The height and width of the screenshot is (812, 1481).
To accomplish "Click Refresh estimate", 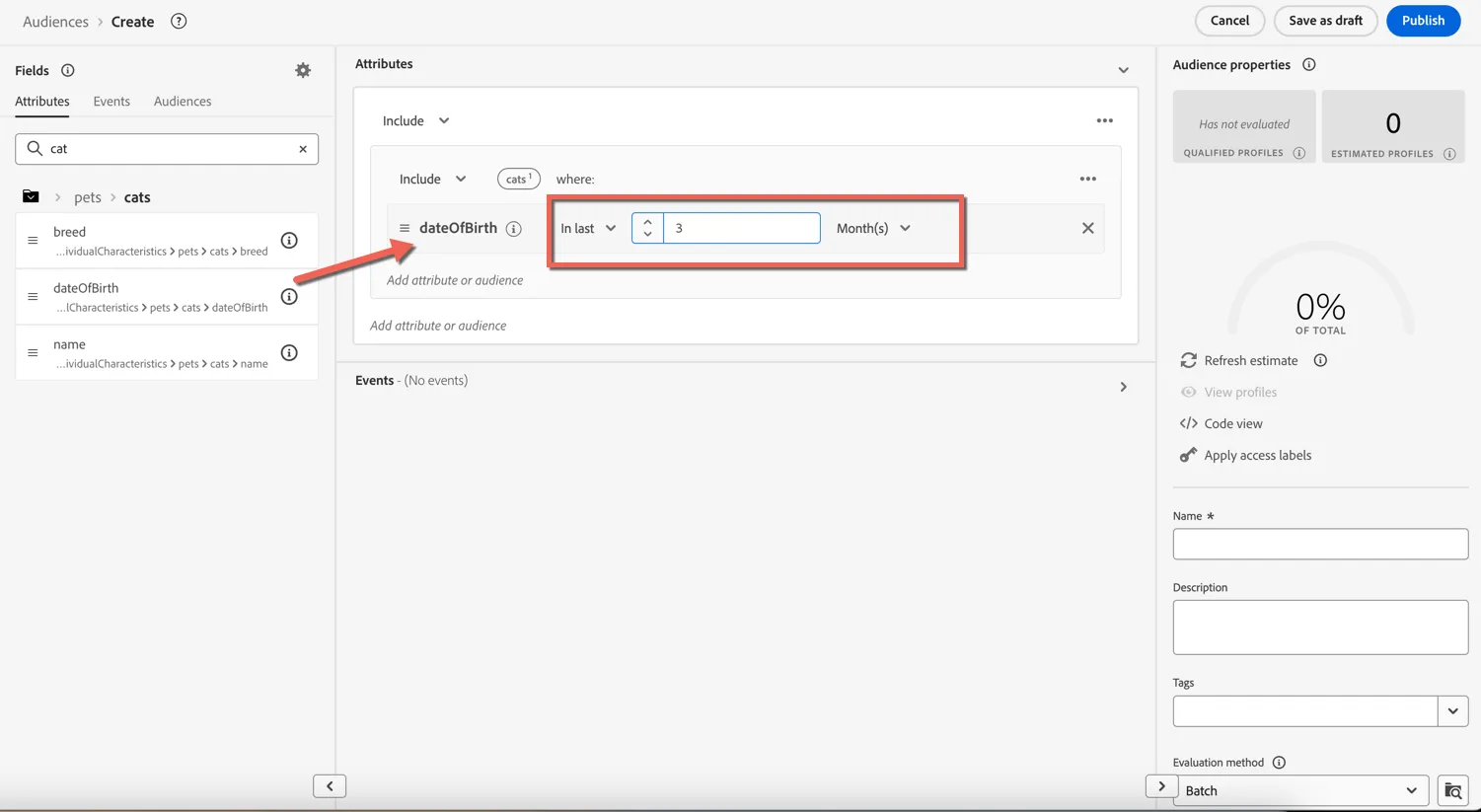I will 1239,360.
